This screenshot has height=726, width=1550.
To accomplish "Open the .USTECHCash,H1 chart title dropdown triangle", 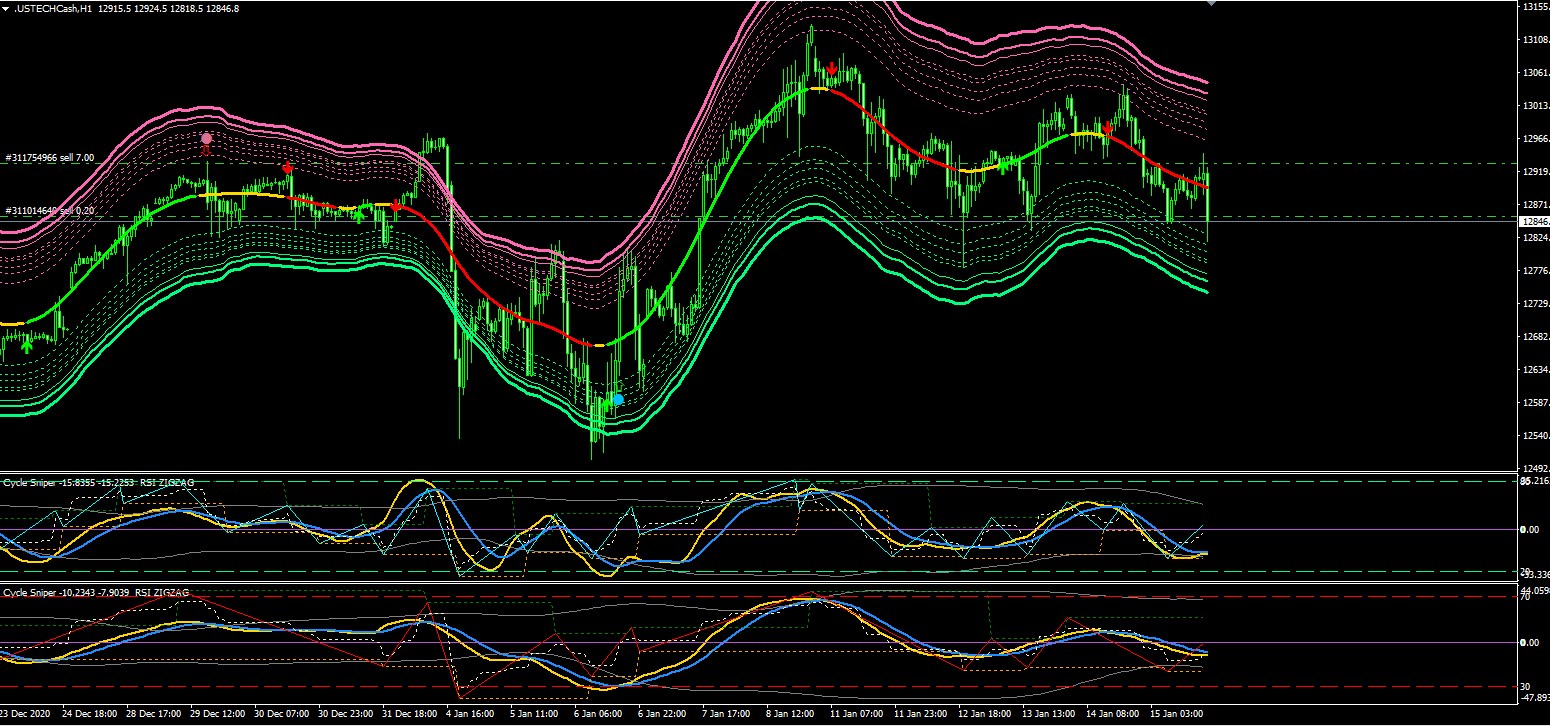I will tap(6, 8).
